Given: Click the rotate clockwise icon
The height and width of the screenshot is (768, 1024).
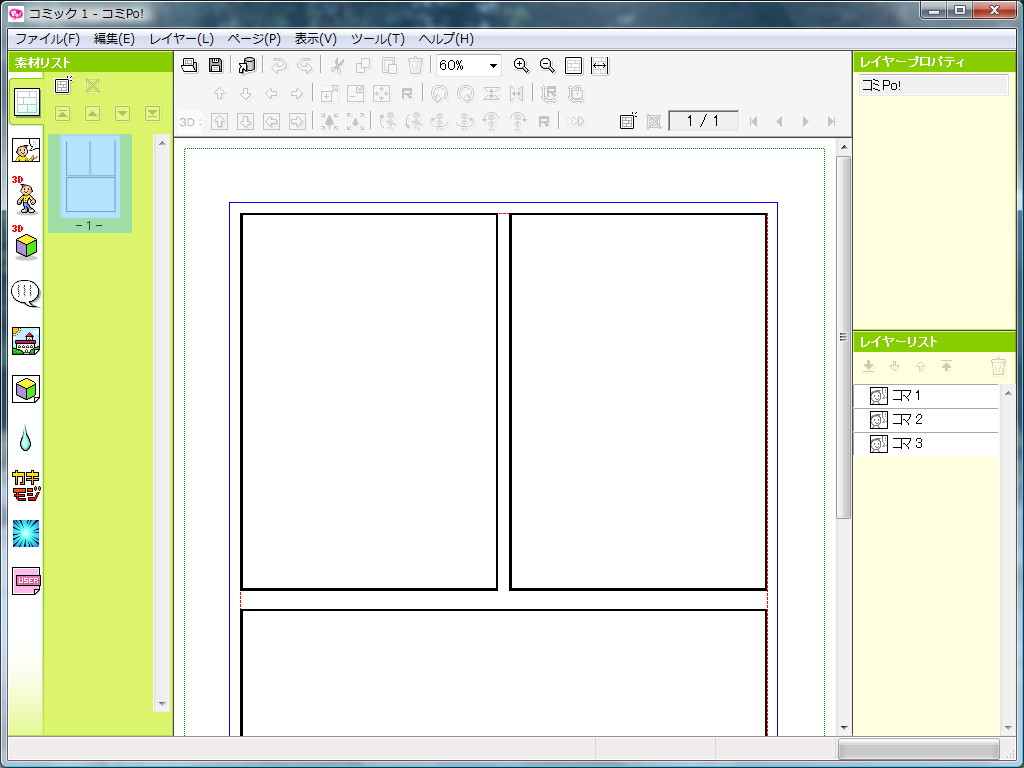Looking at the screenshot, I should coord(465,94).
